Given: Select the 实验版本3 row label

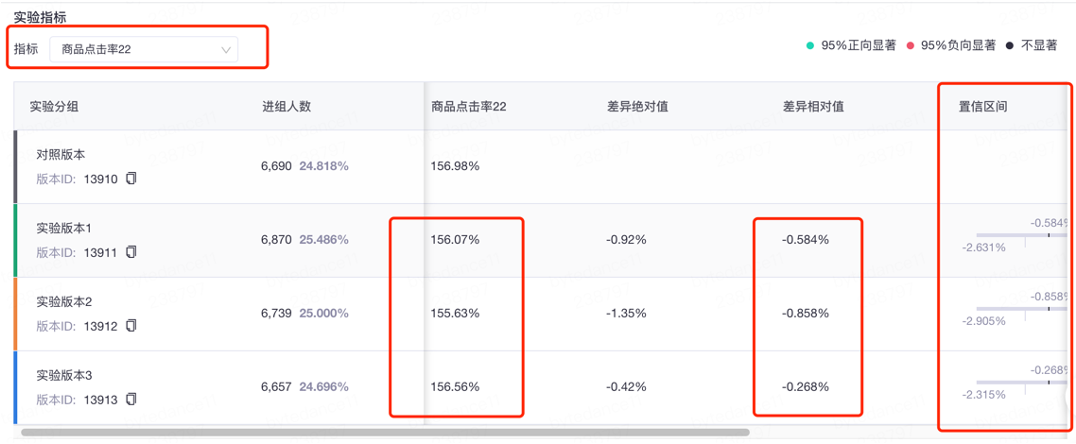Looking at the screenshot, I should coord(64,375).
